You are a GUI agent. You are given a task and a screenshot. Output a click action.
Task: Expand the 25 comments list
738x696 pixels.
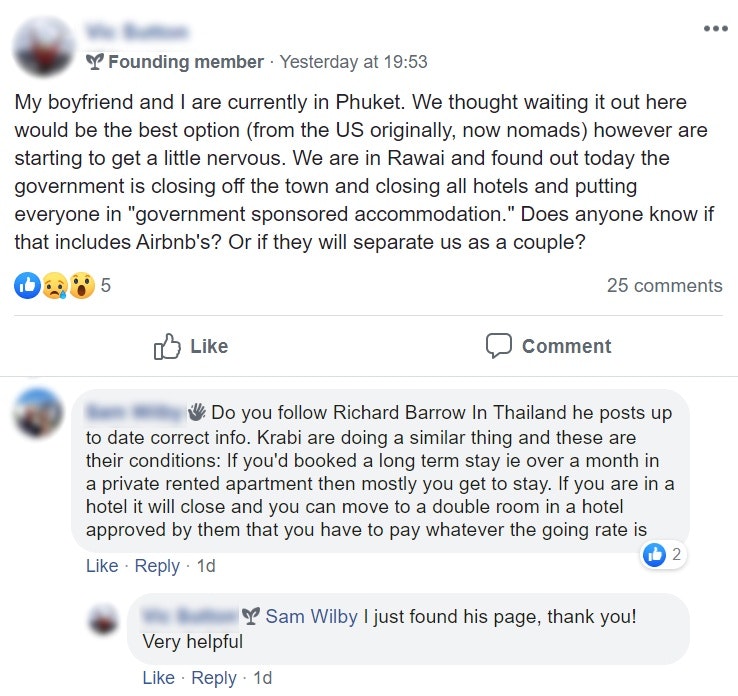click(x=664, y=286)
